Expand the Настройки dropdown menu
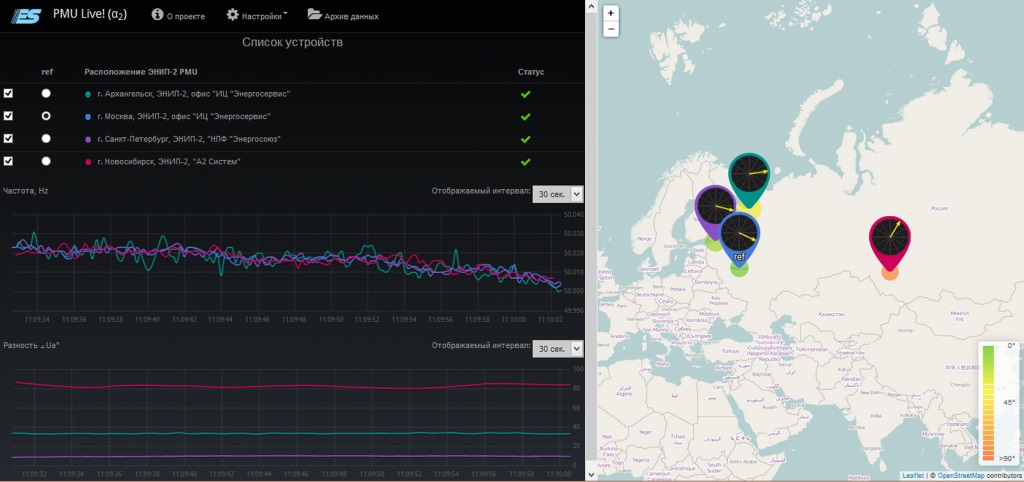 [256, 15]
